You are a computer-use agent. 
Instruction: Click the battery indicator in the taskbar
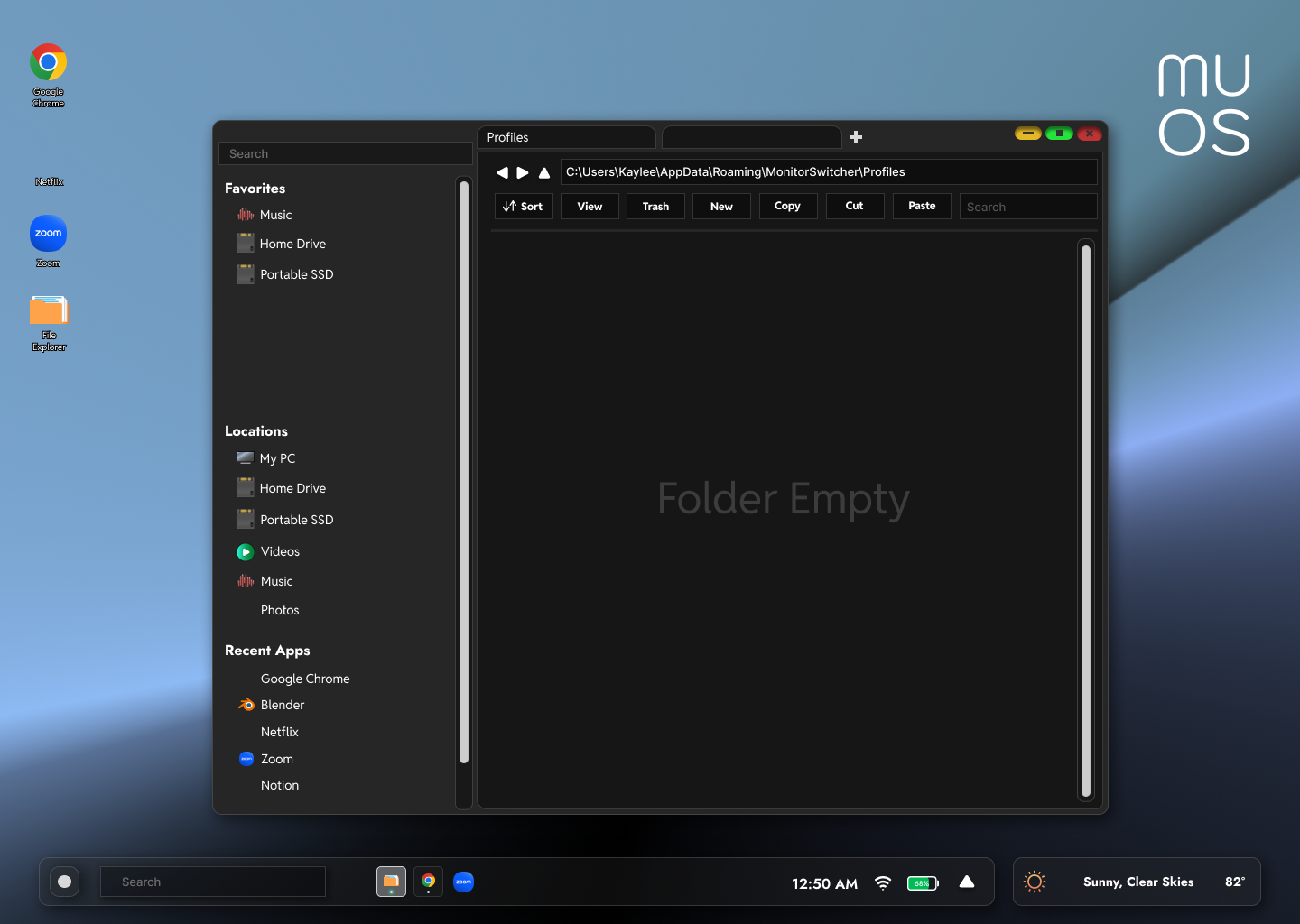924,882
